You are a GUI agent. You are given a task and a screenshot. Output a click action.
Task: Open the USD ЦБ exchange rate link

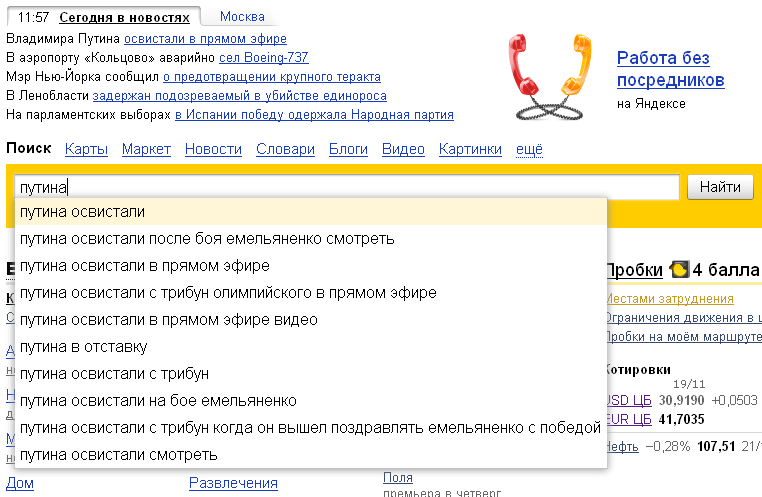pyautogui.click(x=629, y=400)
